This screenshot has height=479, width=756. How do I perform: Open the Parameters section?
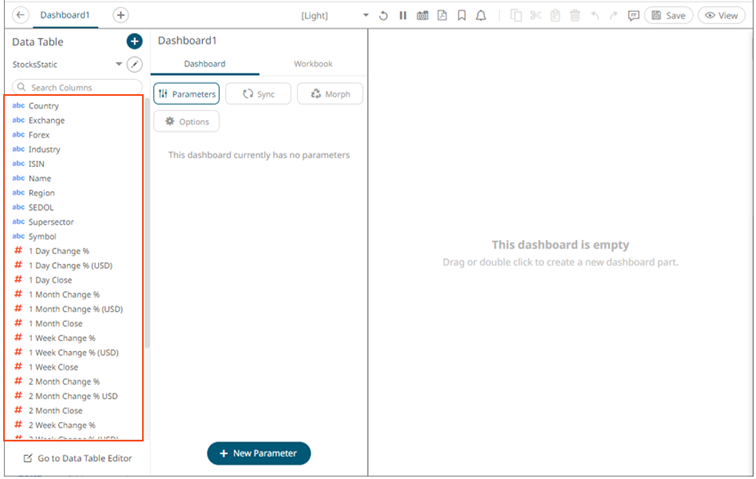pos(187,94)
